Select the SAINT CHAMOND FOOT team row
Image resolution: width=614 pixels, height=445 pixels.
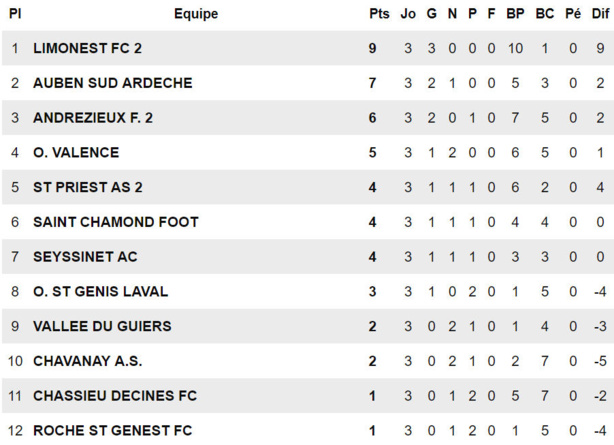[115, 222]
